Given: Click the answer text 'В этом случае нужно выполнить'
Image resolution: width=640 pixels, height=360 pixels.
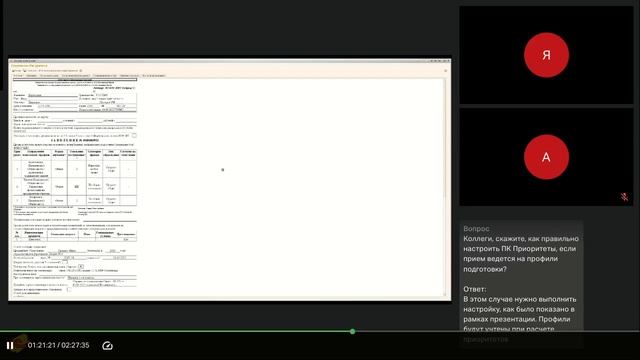Looking at the screenshot, I should [520, 299].
